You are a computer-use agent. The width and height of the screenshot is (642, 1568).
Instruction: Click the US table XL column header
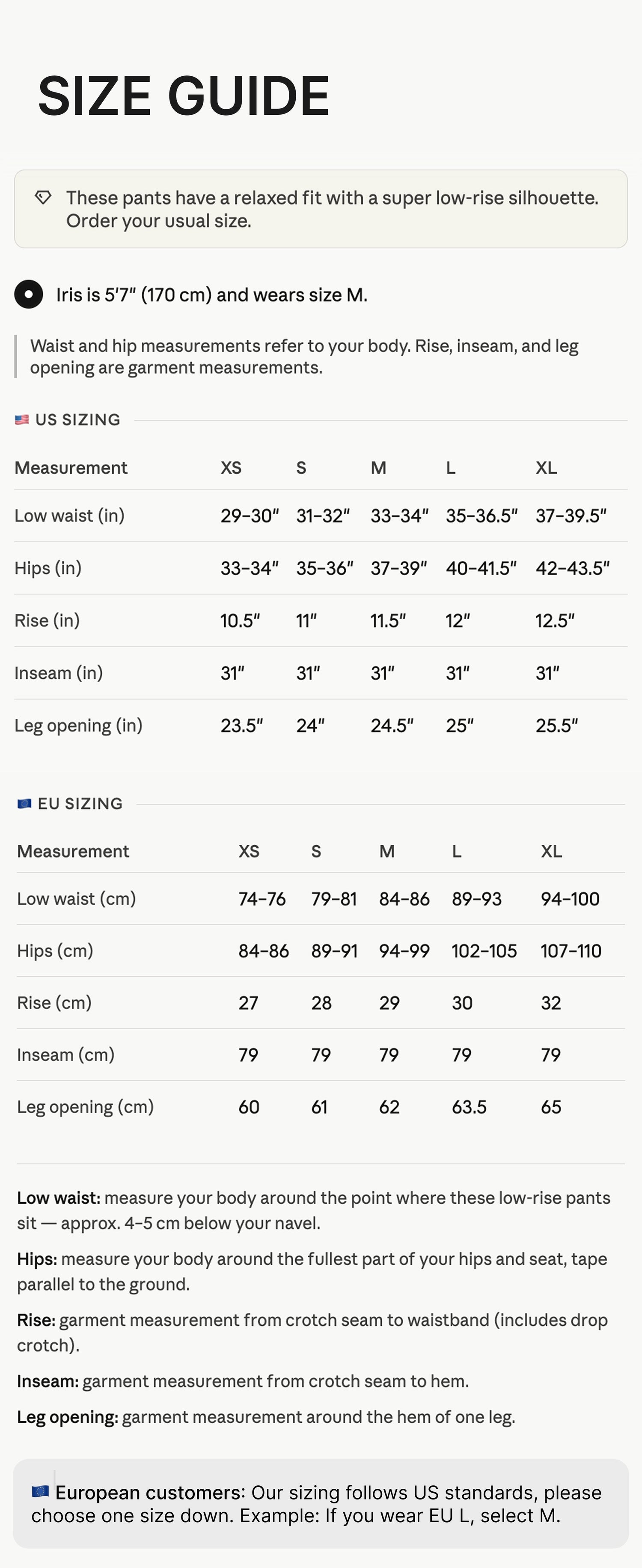coord(547,468)
